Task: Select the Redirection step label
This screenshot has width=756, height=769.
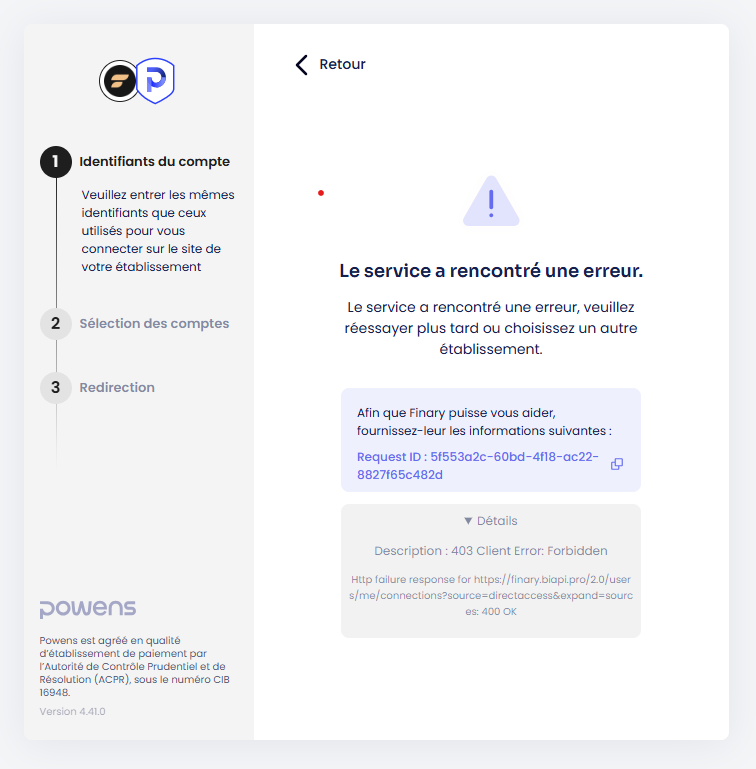Action: (117, 387)
